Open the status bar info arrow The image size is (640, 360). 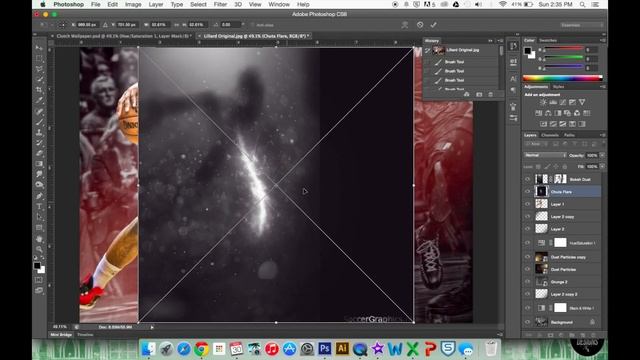(x=152, y=327)
